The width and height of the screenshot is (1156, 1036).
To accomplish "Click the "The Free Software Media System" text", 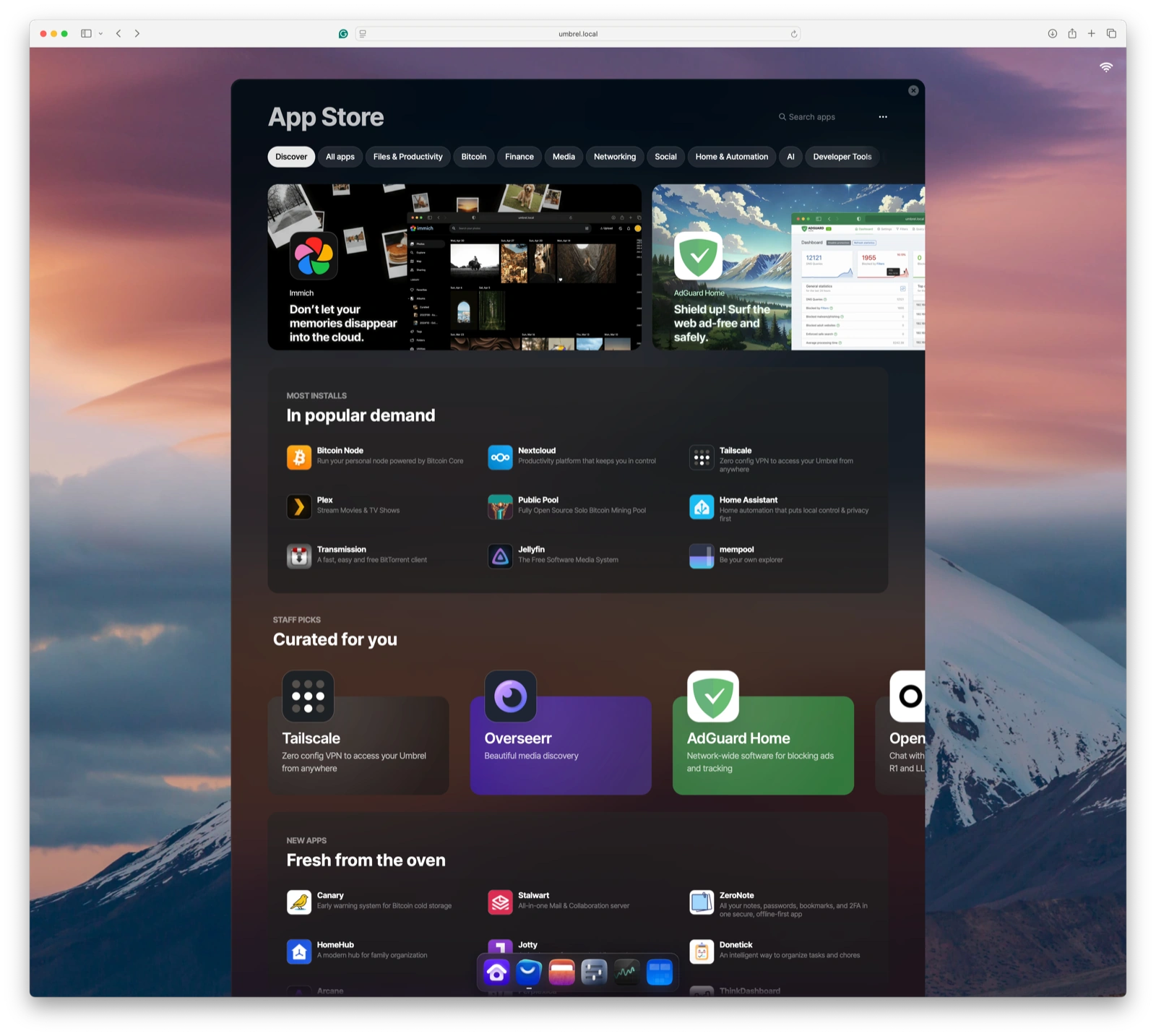I will pos(568,560).
